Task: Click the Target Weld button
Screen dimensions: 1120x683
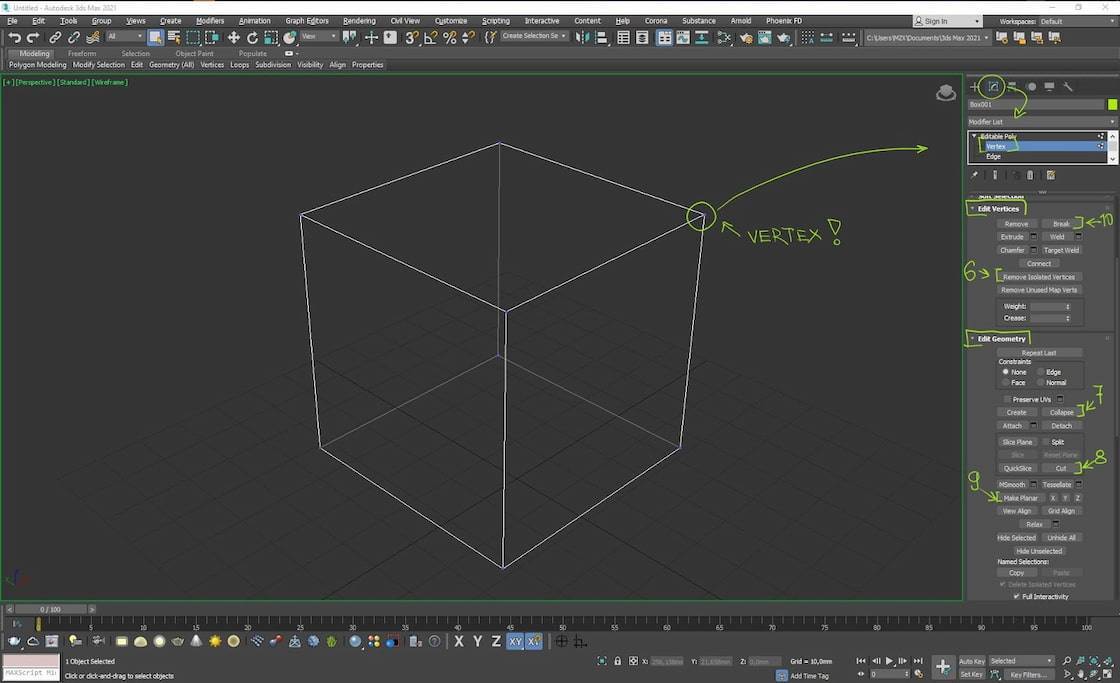Action: (1061, 250)
